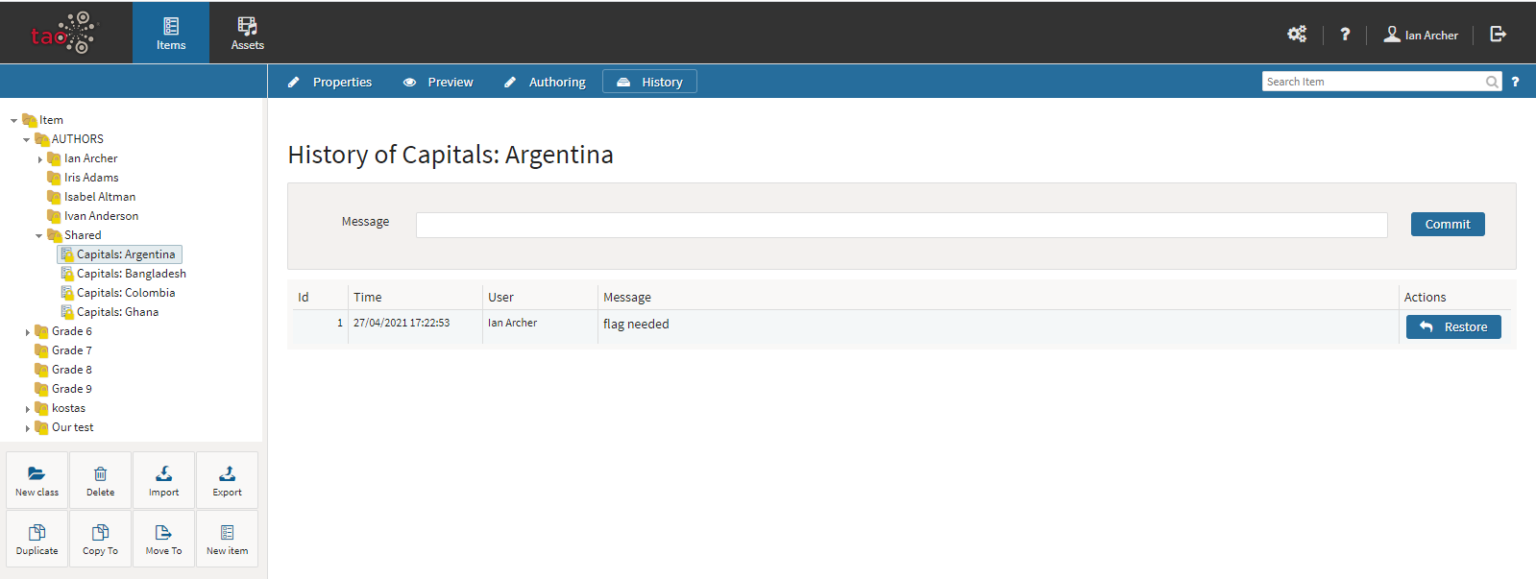This screenshot has height=579, width=1536.
Task: Restore the 'flag needed' revision
Action: tap(1453, 327)
